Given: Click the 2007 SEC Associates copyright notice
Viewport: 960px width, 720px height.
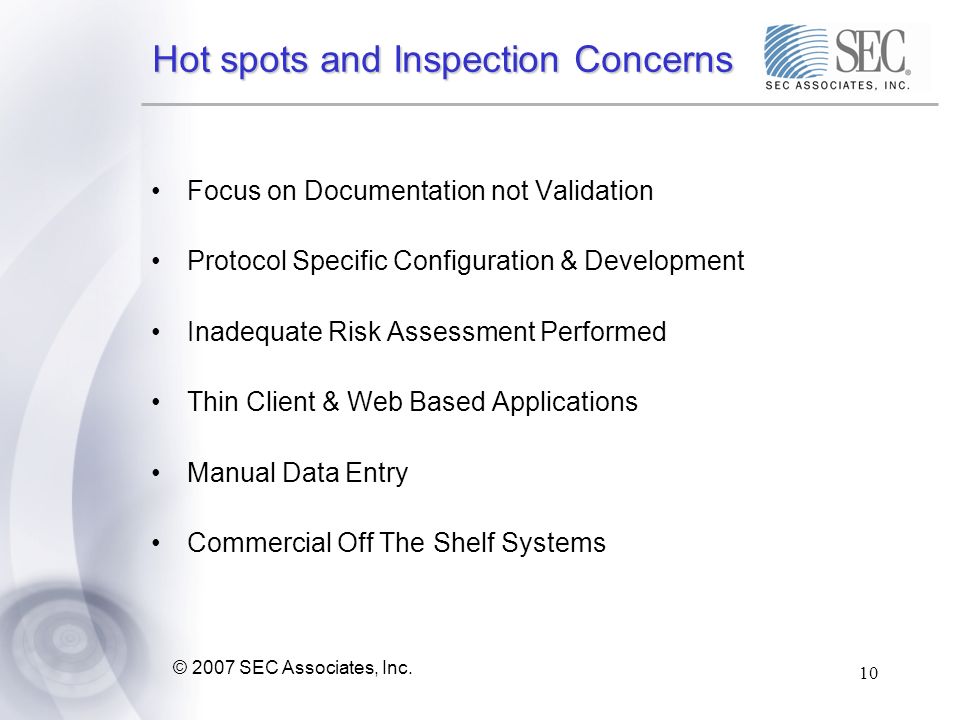Looking at the screenshot, I should [293, 667].
